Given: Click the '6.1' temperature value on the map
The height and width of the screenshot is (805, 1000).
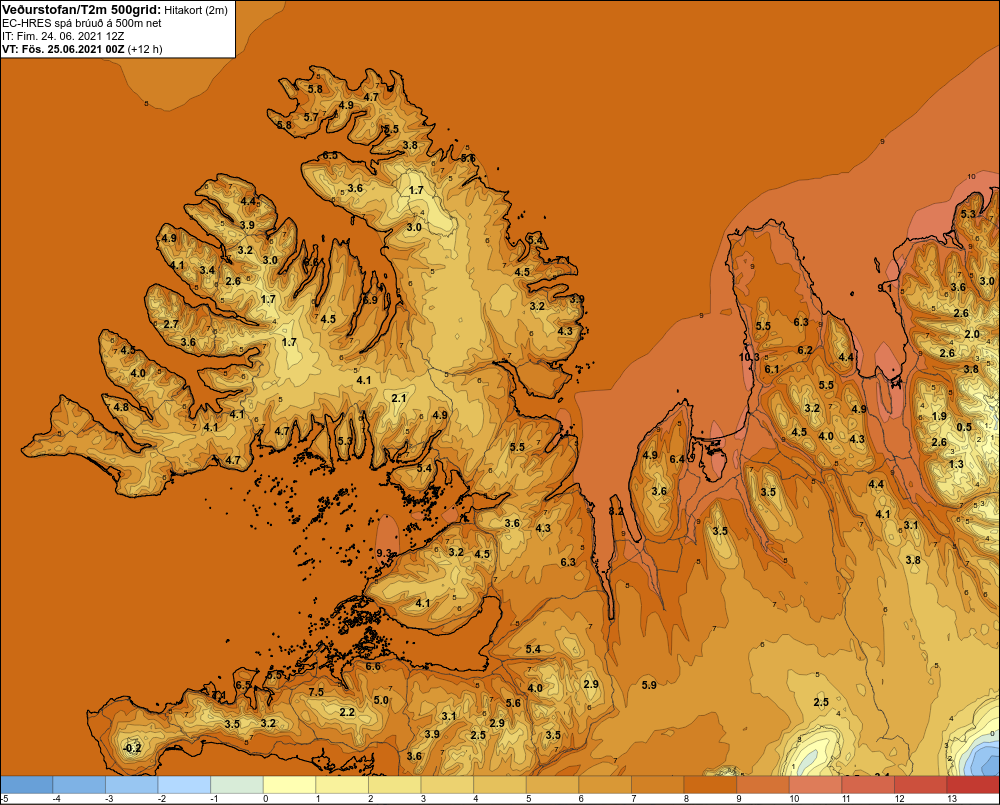Looking at the screenshot, I should point(772,369).
